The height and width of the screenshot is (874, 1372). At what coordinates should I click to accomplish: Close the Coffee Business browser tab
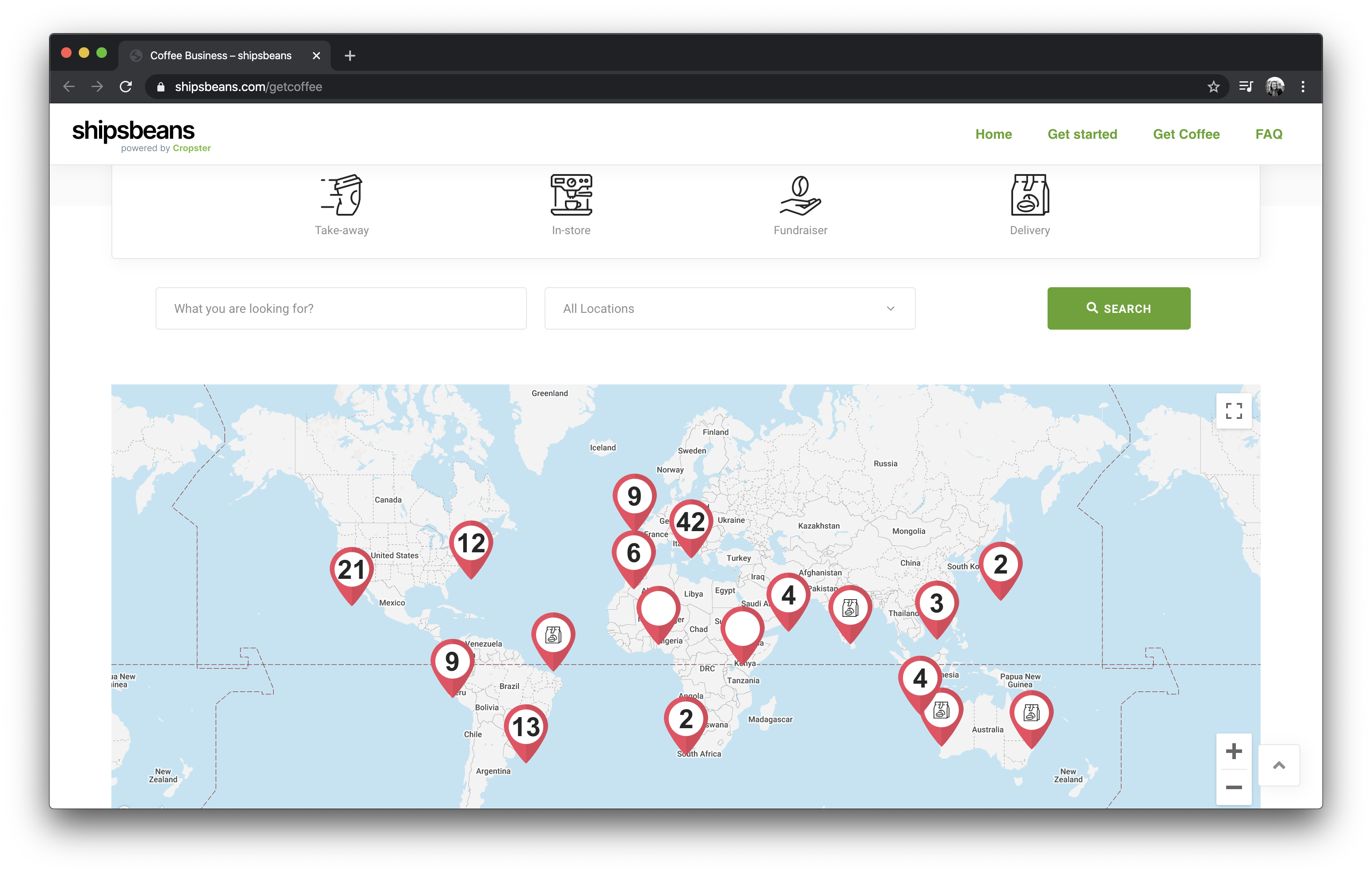(317, 55)
